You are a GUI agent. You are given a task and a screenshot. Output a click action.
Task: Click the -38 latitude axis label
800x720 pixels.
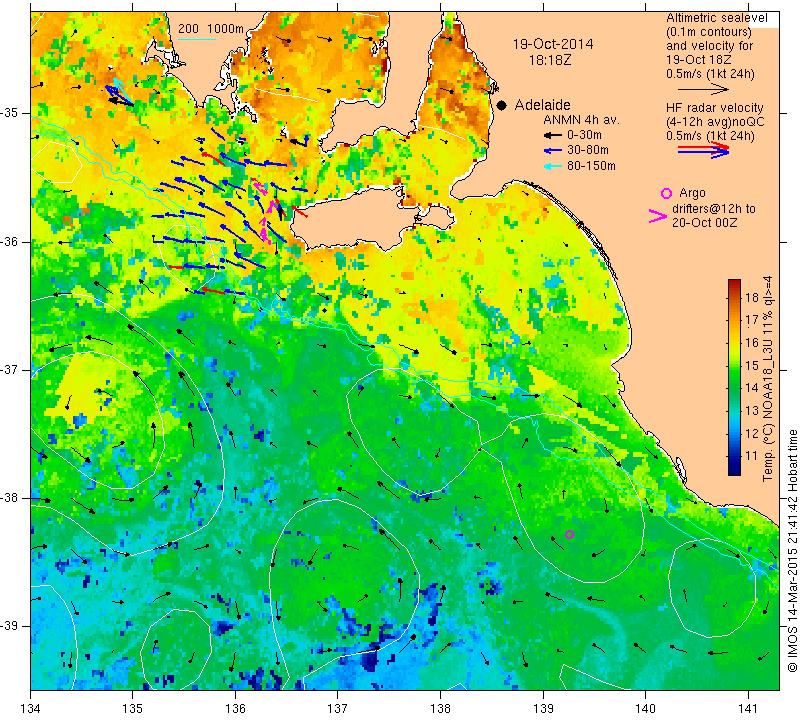[10, 498]
